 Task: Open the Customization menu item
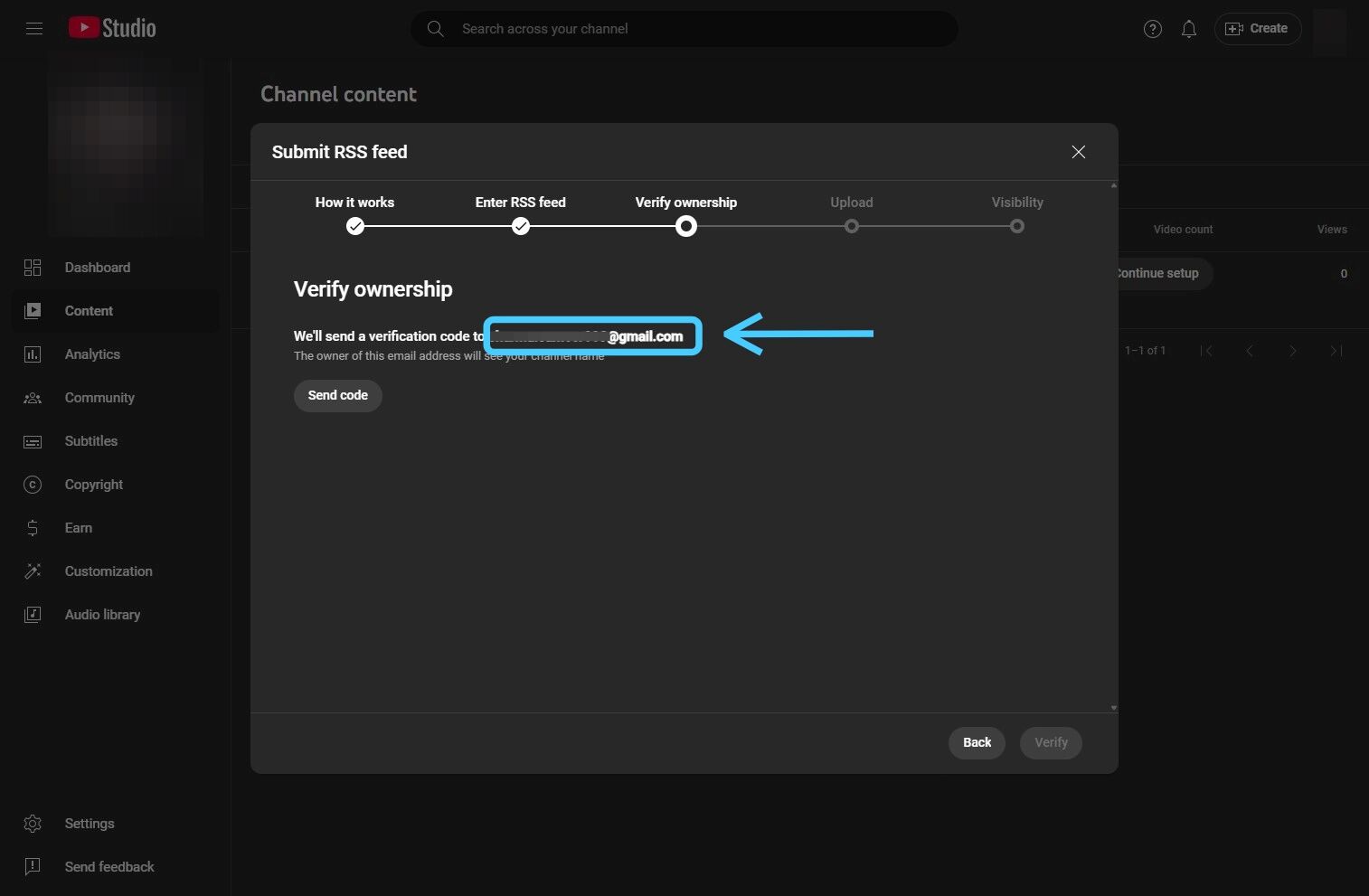[x=109, y=571]
